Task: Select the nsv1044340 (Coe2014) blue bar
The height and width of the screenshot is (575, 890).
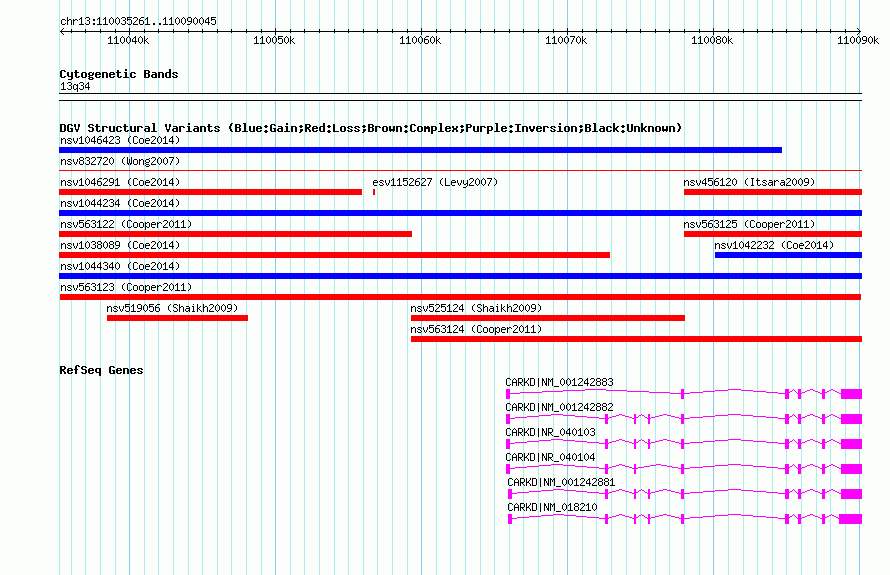Action: (x=460, y=276)
